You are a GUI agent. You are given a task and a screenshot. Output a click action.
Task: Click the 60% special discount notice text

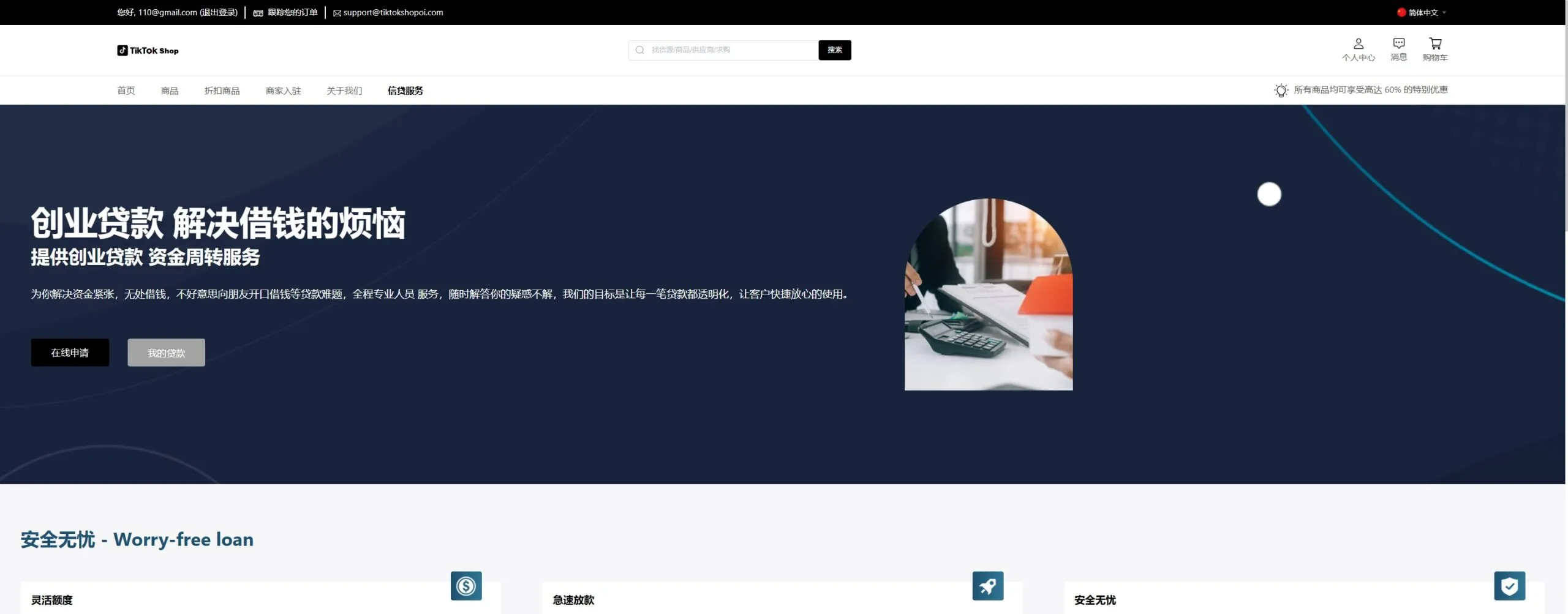(x=1370, y=90)
